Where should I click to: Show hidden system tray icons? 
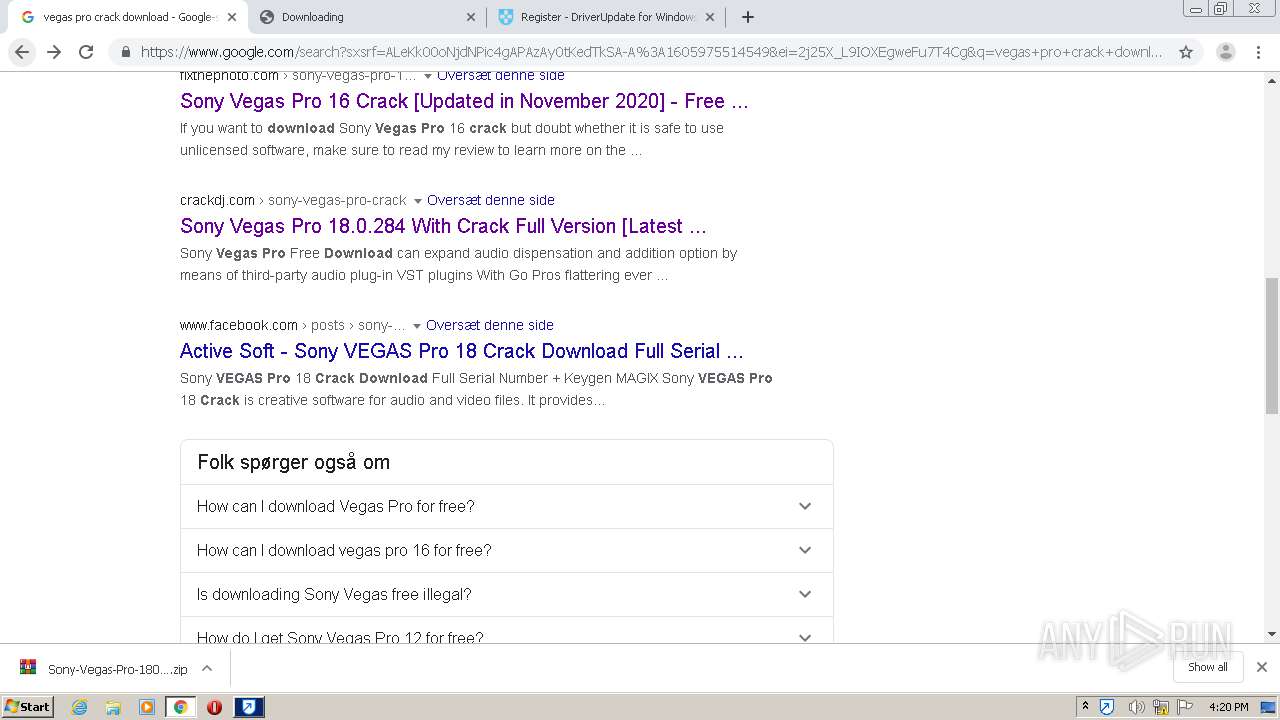(1085, 707)
